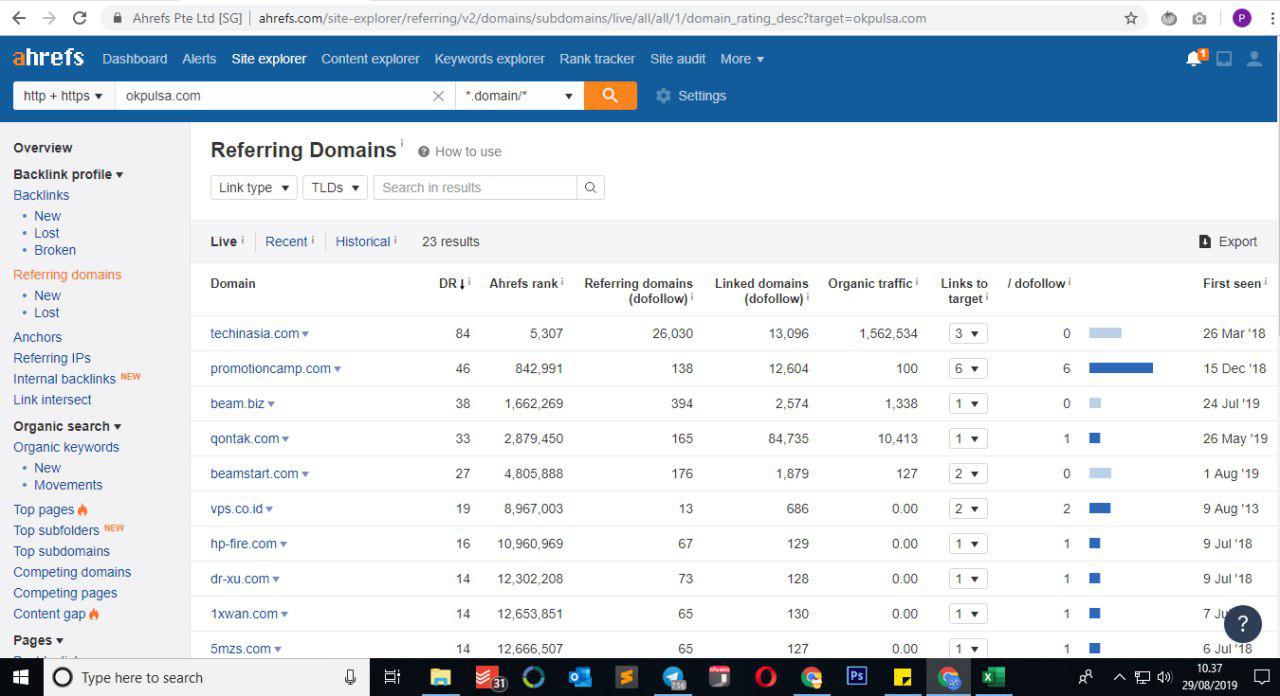This screenshot has width=1280, height=696.
Task: Open Sublime Text from the taskbar
Action: pos(625,677)
